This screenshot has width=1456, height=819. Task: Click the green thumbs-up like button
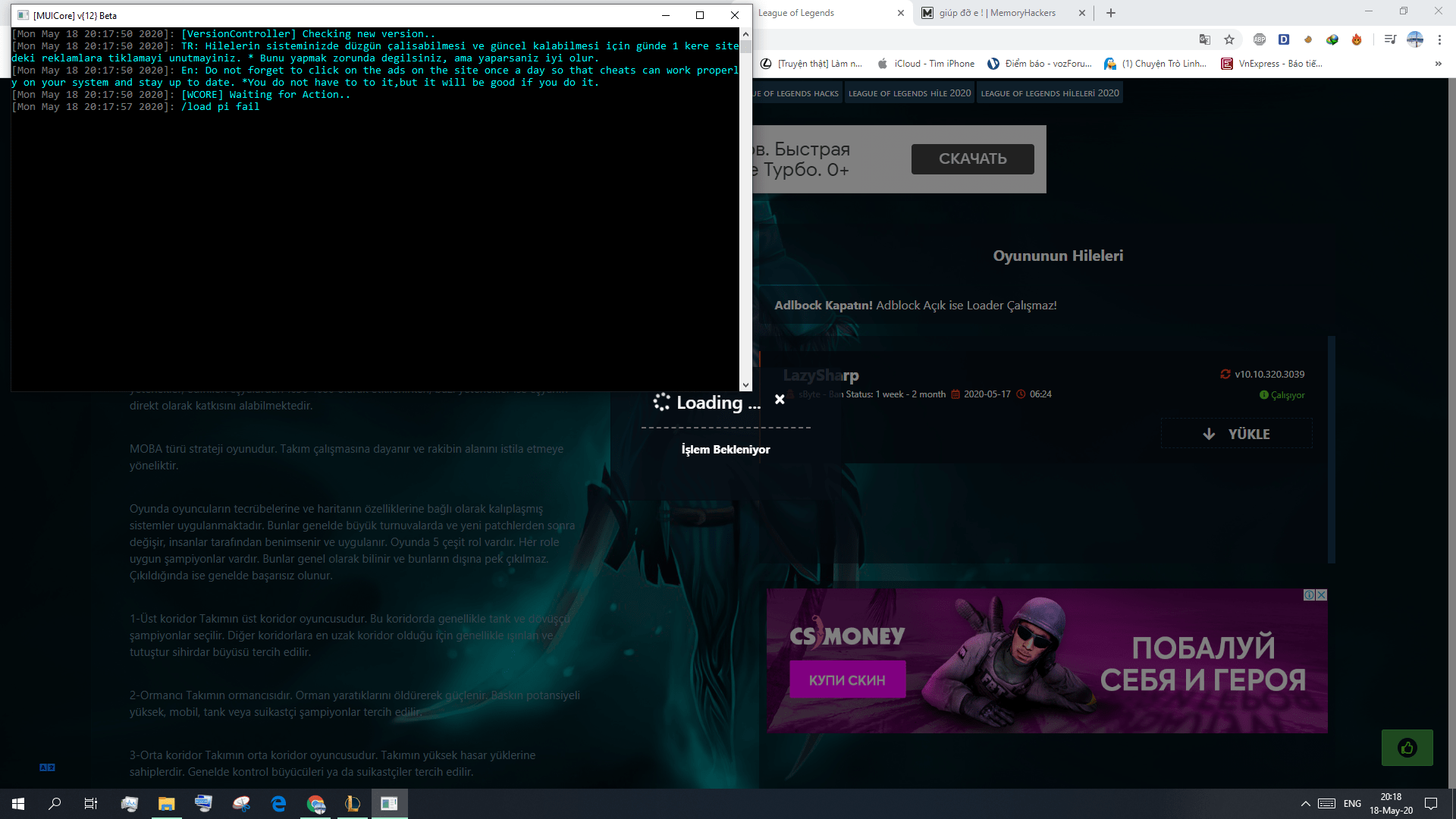coord(1407,748)
